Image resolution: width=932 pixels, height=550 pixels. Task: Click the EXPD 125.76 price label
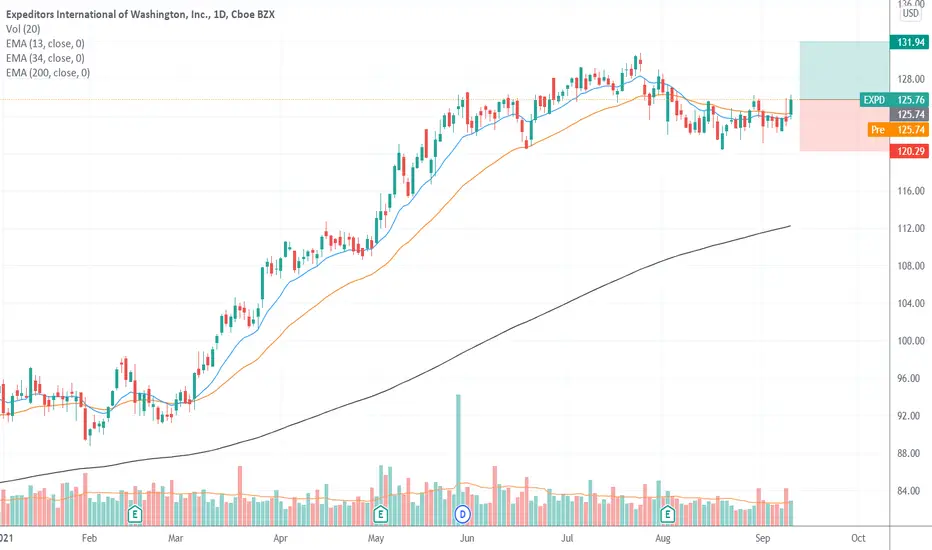pyautogui.click(x=894, y=100)
